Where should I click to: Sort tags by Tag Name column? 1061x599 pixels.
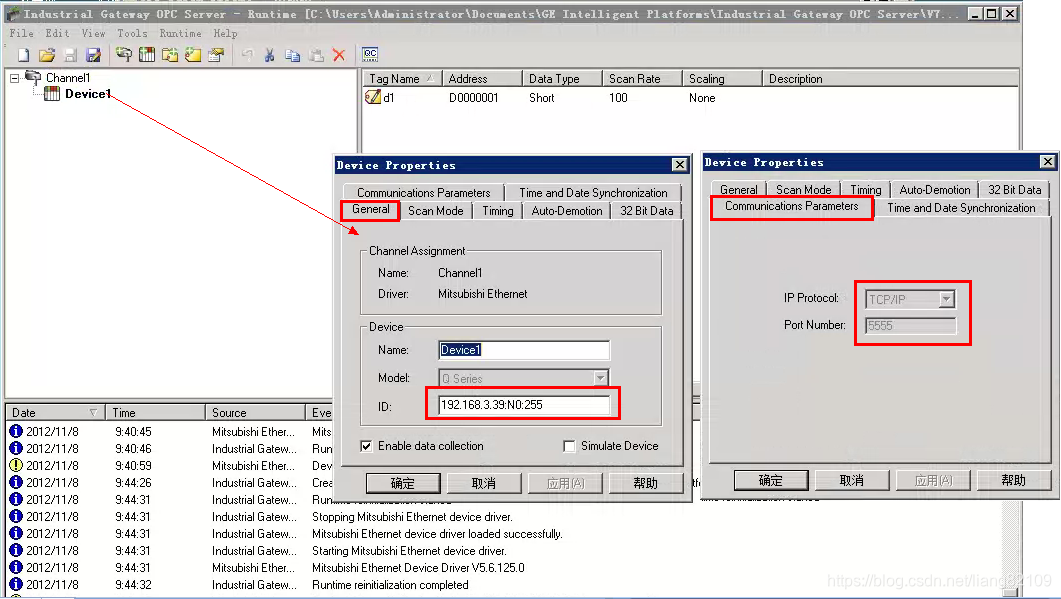click(402, 79)
